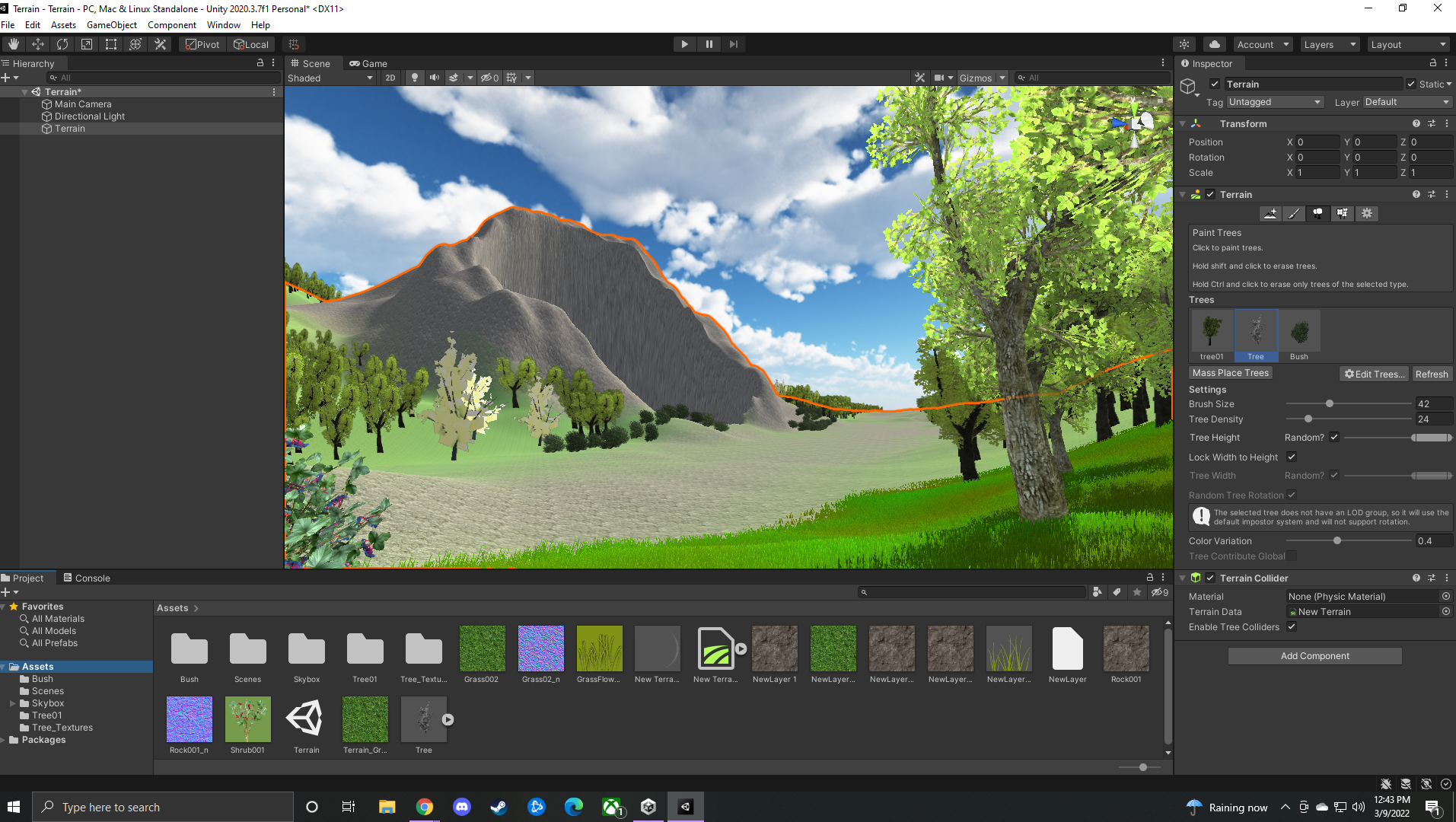Open Account dropdown
The image size is (1456, 822).
1263,44
